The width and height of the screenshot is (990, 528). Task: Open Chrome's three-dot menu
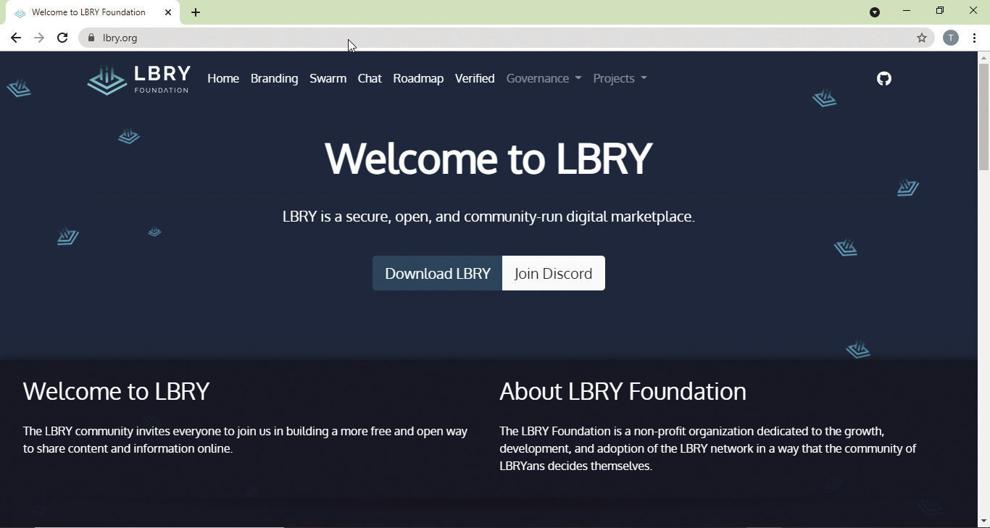[974, 38]
